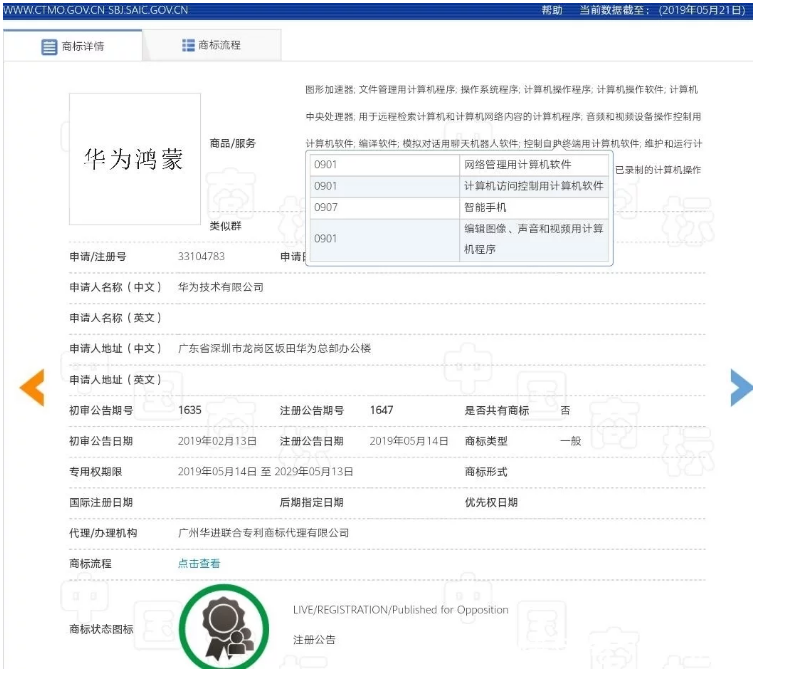Click the 商标形式 label

point(486,472)
